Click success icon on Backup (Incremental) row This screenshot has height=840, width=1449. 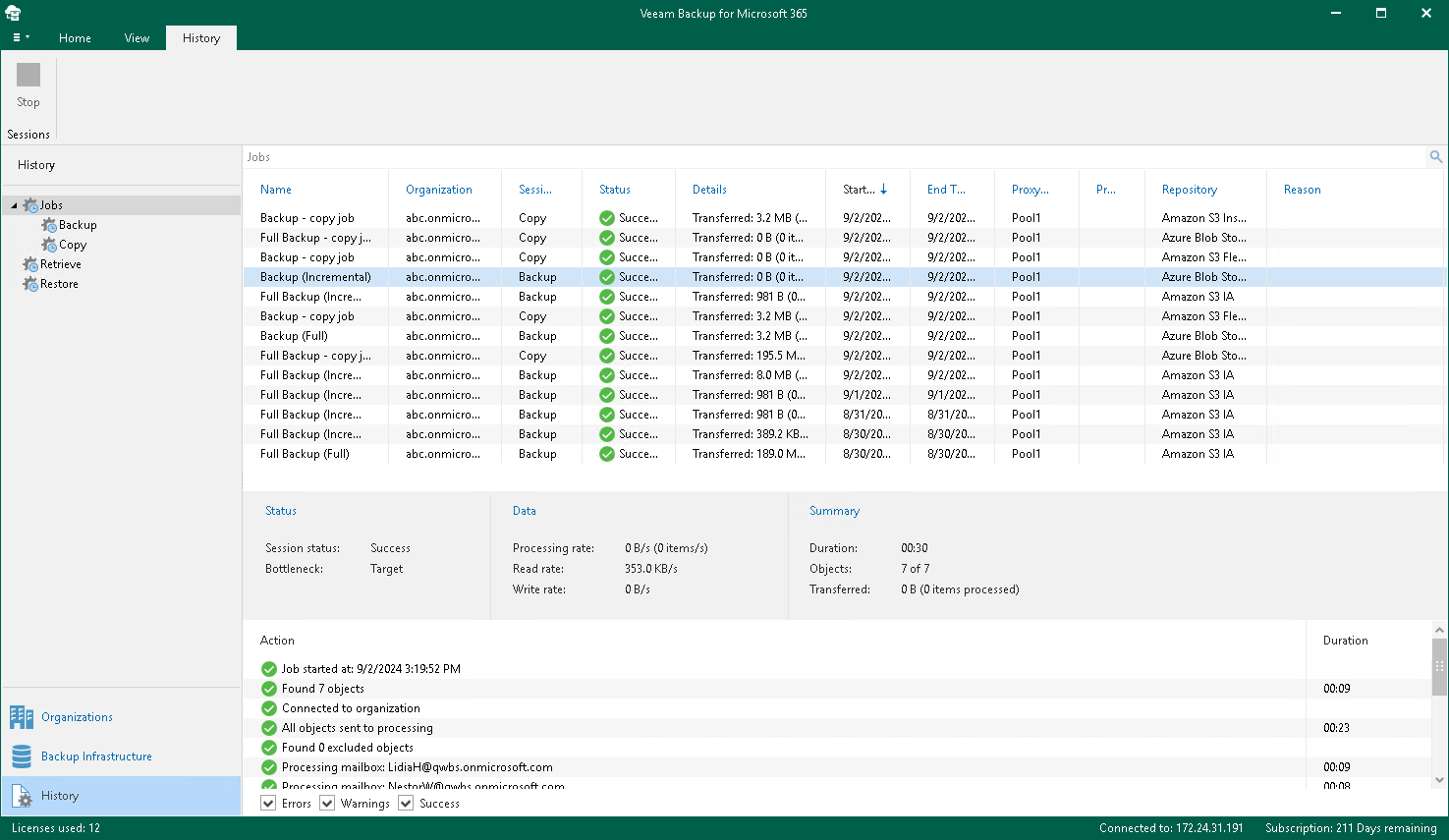pyautogui.click(x=607, y=277)
